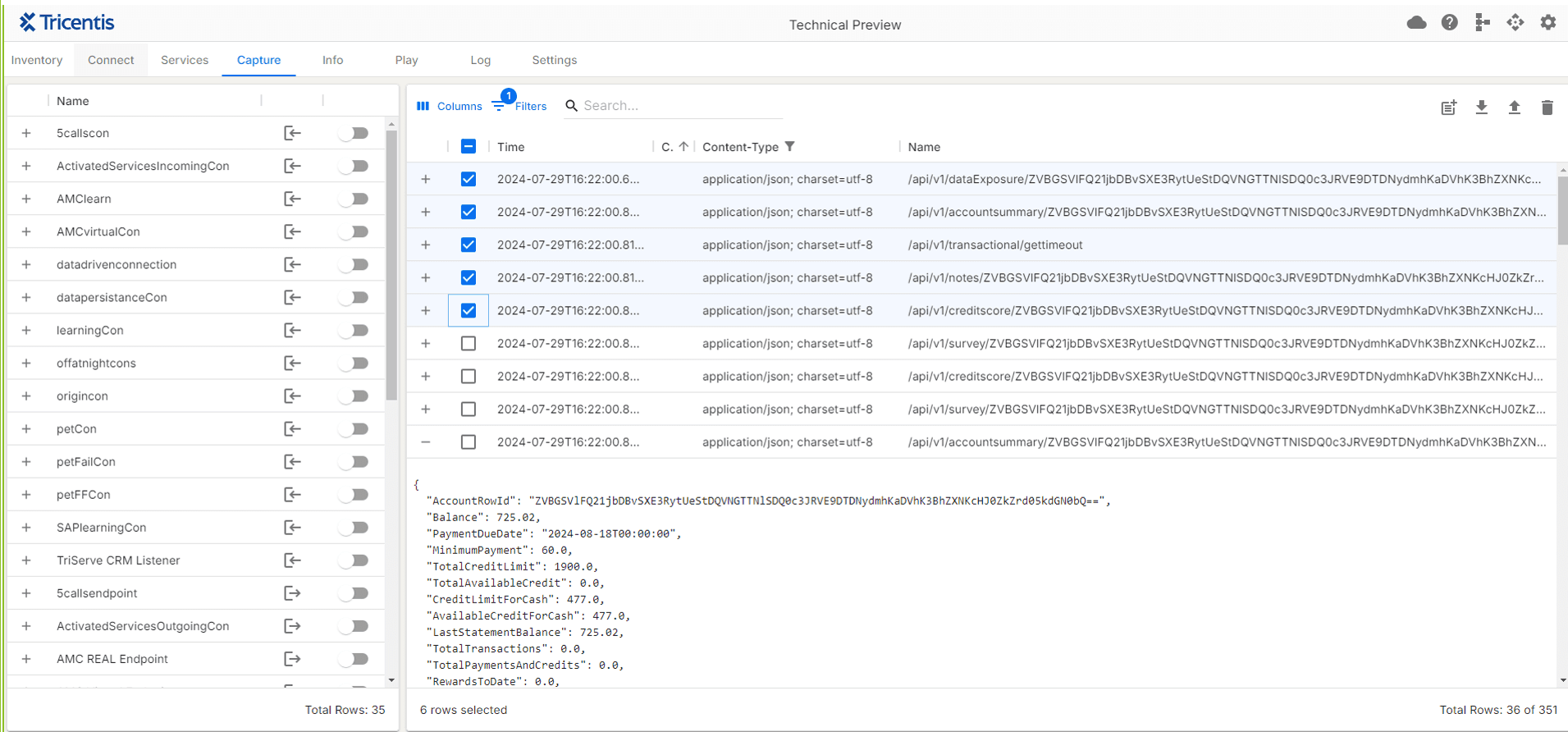This screenshot has width=1568, height=732.
Task: Click the incoming icon for ActivatedServicesIncomingCon
Action: coord(292,166)
